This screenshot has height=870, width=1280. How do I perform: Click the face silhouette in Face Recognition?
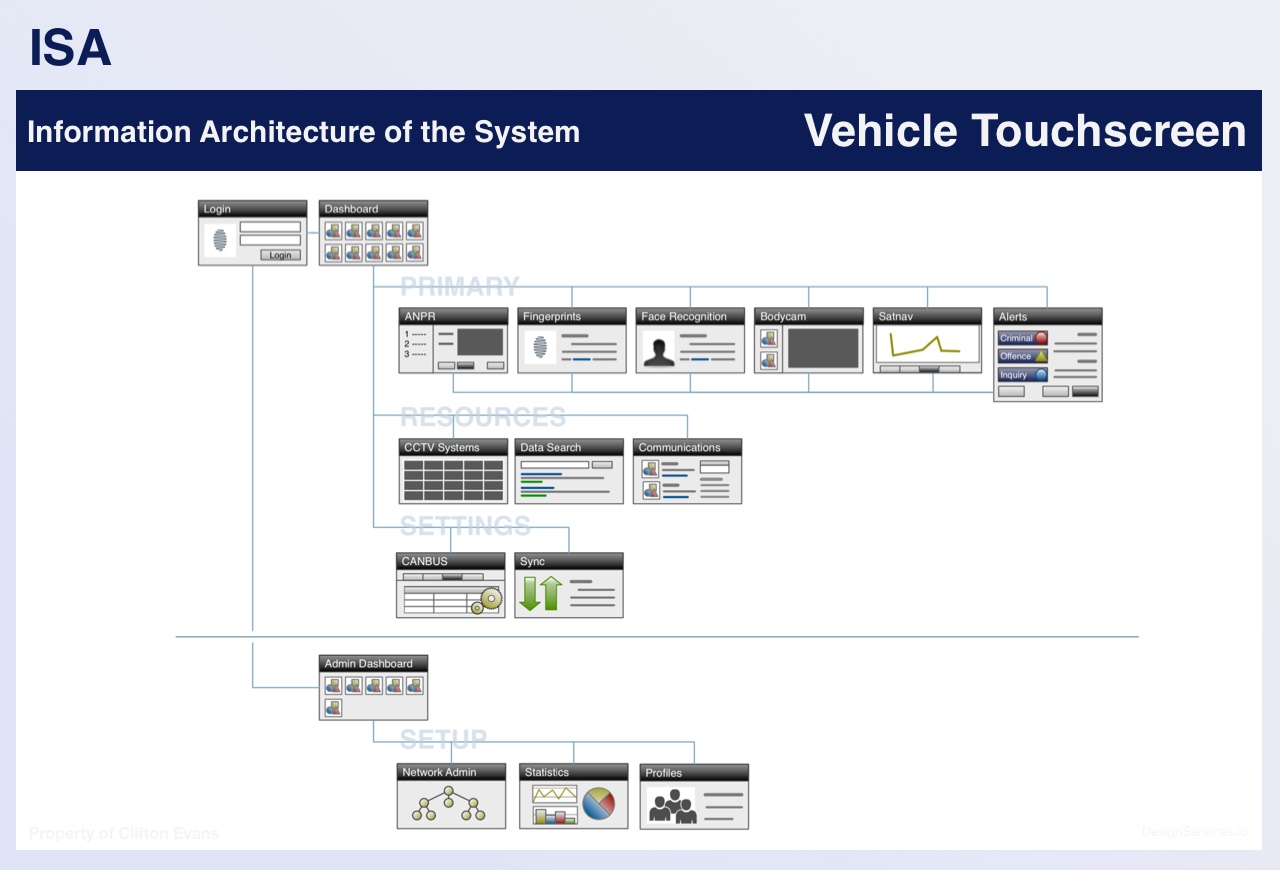coord(658,351)
